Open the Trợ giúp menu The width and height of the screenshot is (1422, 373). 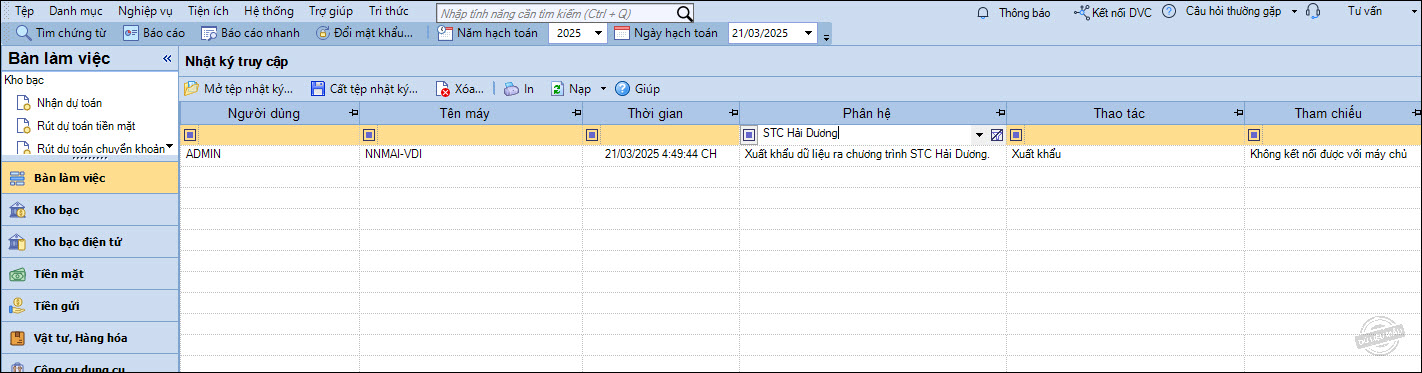pos(331,11)
